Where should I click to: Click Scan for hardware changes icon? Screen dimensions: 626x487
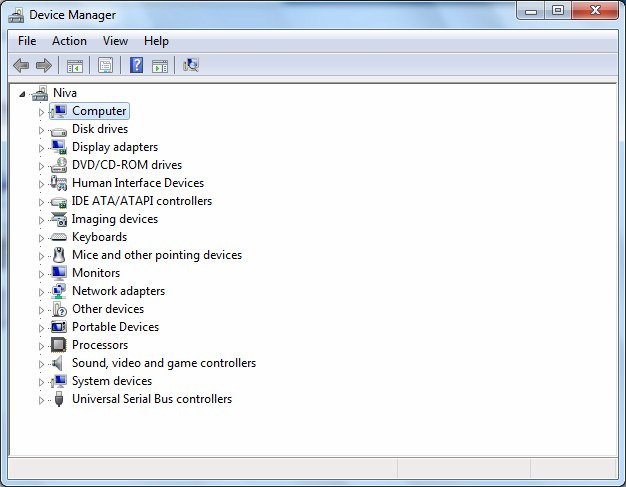[191, 65]
